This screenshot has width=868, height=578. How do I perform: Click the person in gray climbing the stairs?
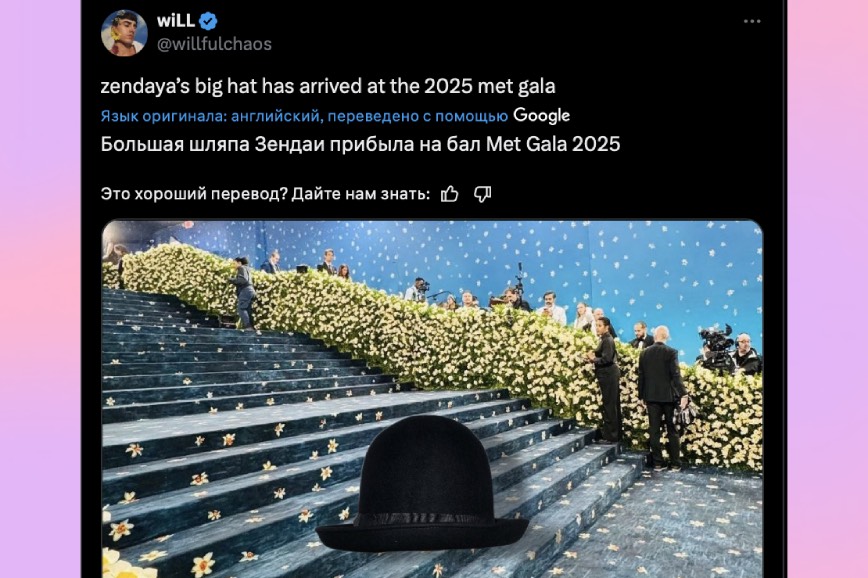pos(242,292)
